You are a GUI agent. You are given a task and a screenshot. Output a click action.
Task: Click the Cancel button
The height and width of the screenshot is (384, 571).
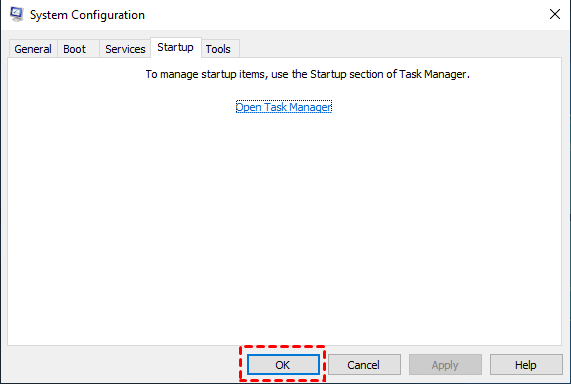click(364, 364)
